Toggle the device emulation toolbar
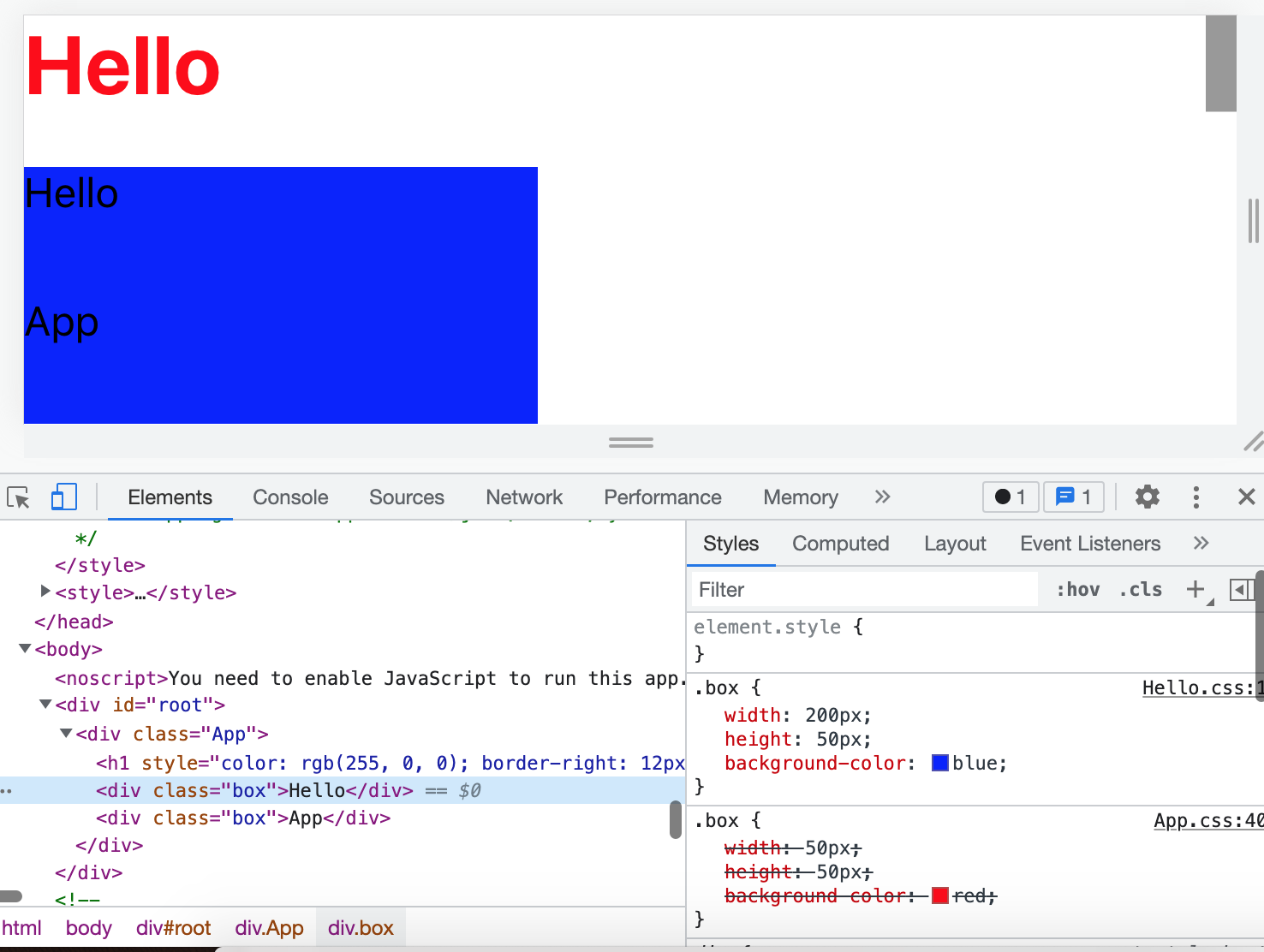Screen dimensions: 1264x952 tap(63, 497)
